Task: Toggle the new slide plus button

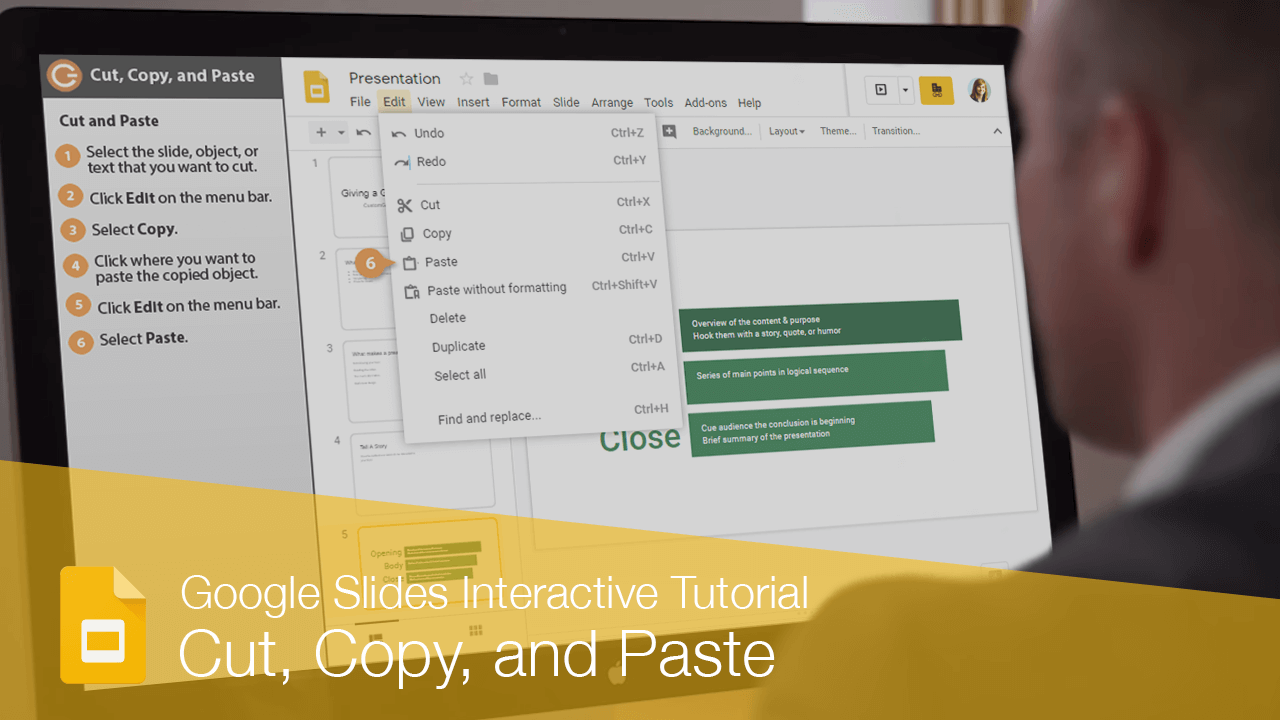Action: pyautogui.click(x=320, y=131)
